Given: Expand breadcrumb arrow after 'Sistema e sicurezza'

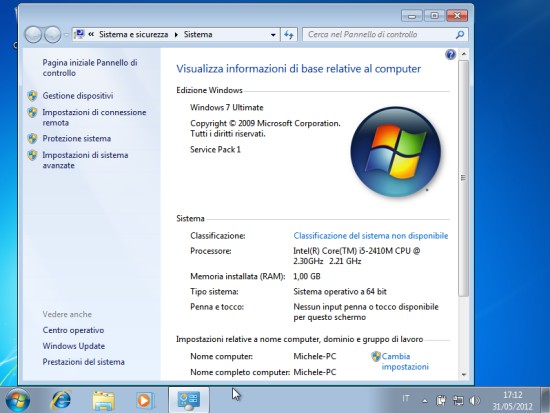Looking at the screenshot, I should pos(176,34).
